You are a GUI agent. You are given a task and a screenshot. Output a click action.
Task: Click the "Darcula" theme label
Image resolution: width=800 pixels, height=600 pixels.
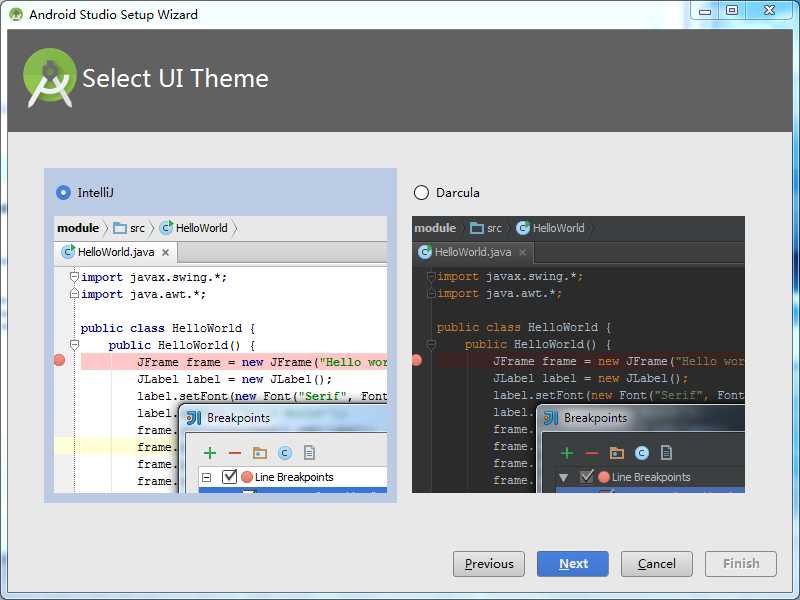(x=458, y=193)
